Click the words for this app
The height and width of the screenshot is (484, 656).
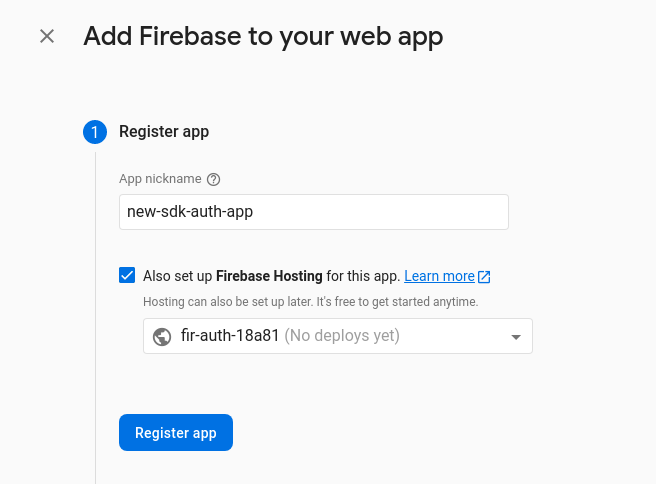coord(363,276)
